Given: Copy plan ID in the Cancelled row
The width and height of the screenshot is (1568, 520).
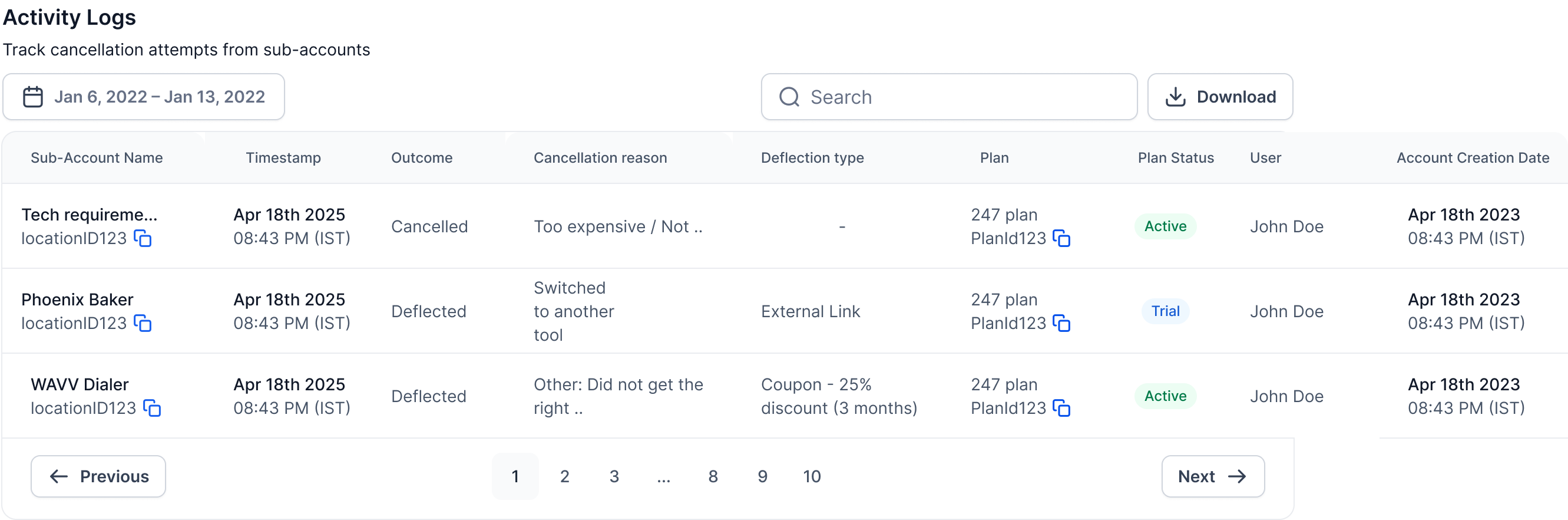Looking at the screenshot, I should (x=1061, y=239).
